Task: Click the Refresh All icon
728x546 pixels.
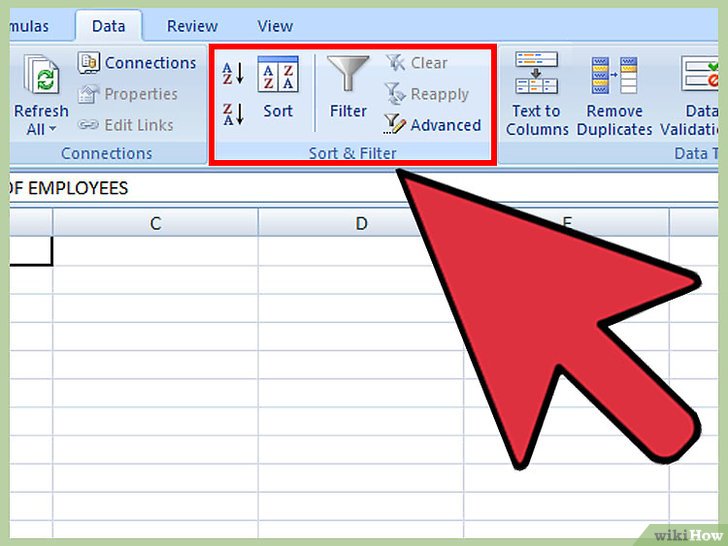Action: [x=41, y=75]
